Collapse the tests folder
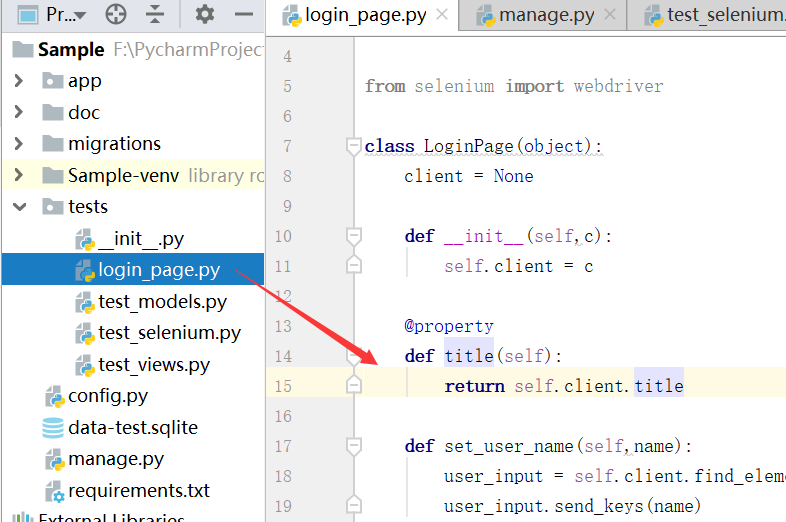This screenshot has width=786, height=522. pos(20,207)
